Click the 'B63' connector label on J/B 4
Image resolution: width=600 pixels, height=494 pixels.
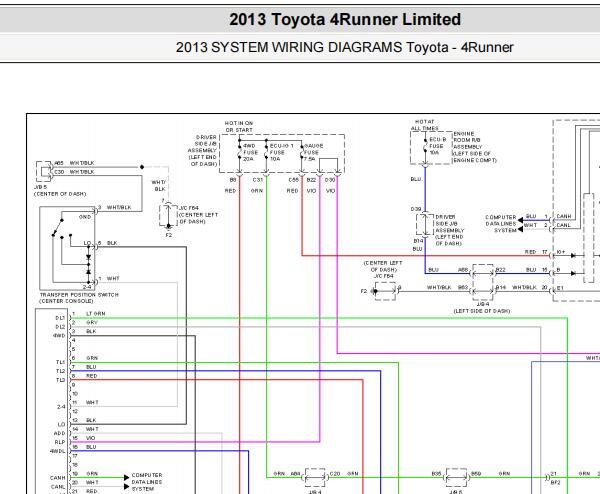point(463,287)
